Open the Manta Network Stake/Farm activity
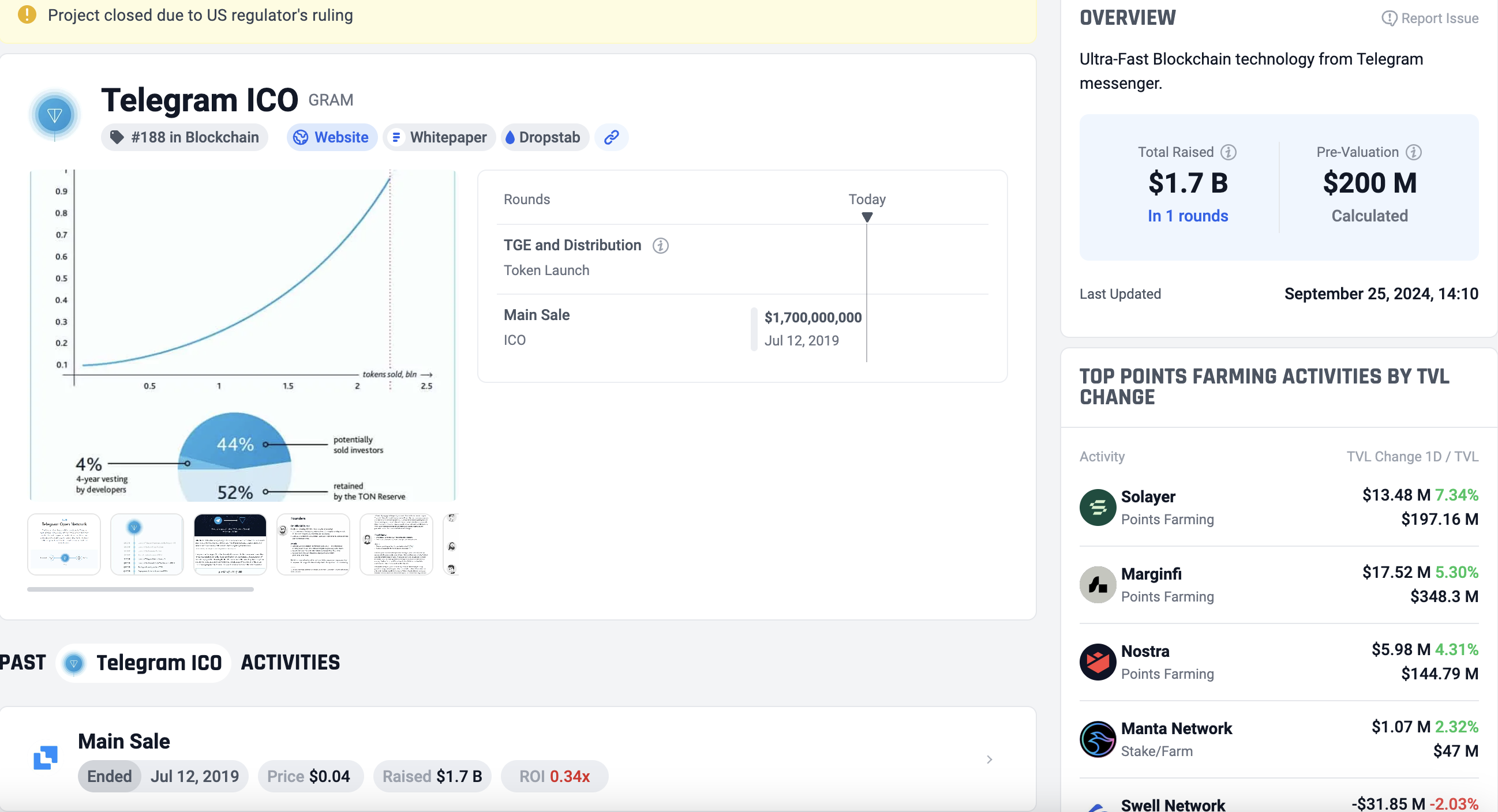The height and width of the screenshot is (812, 1498). click(1279, 739)
